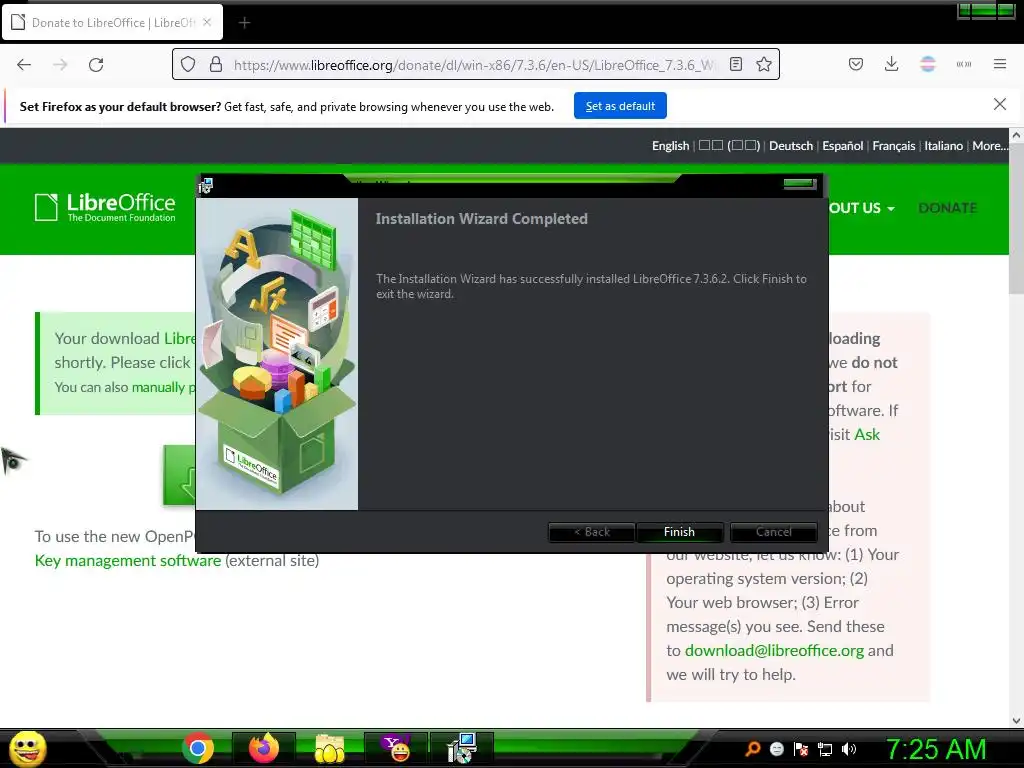Screen dimensions: 1024x768
Task: Bookmark this page with the star icon
Action: click(763, 64)
